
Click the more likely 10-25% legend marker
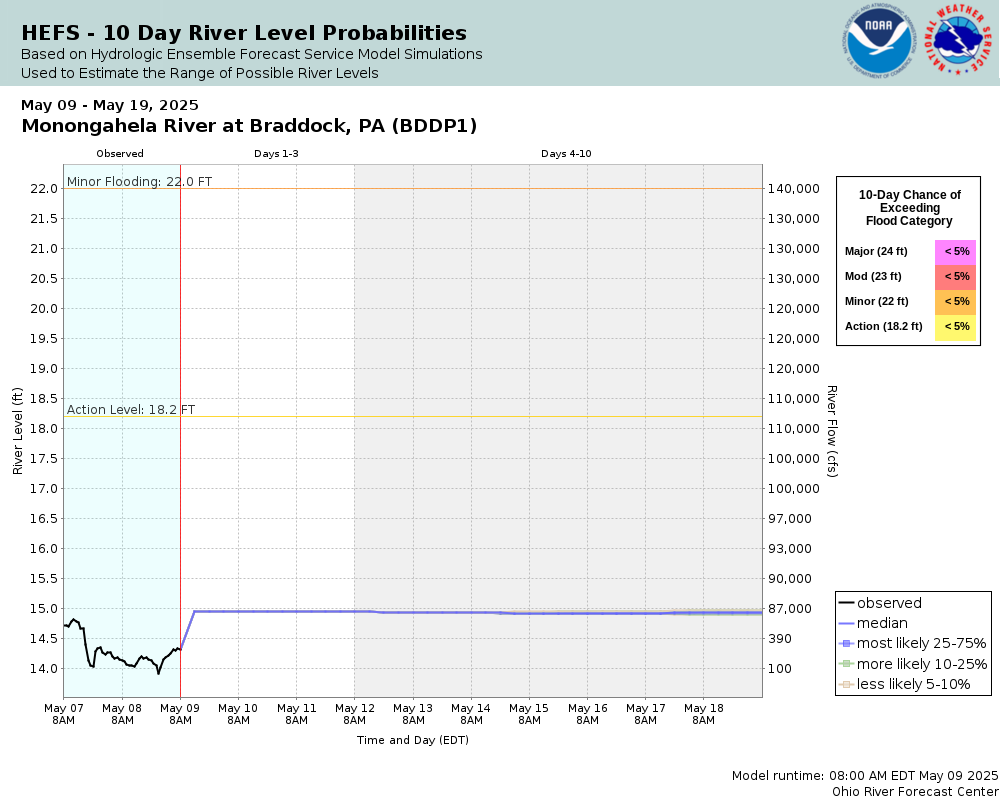point(846,664)
